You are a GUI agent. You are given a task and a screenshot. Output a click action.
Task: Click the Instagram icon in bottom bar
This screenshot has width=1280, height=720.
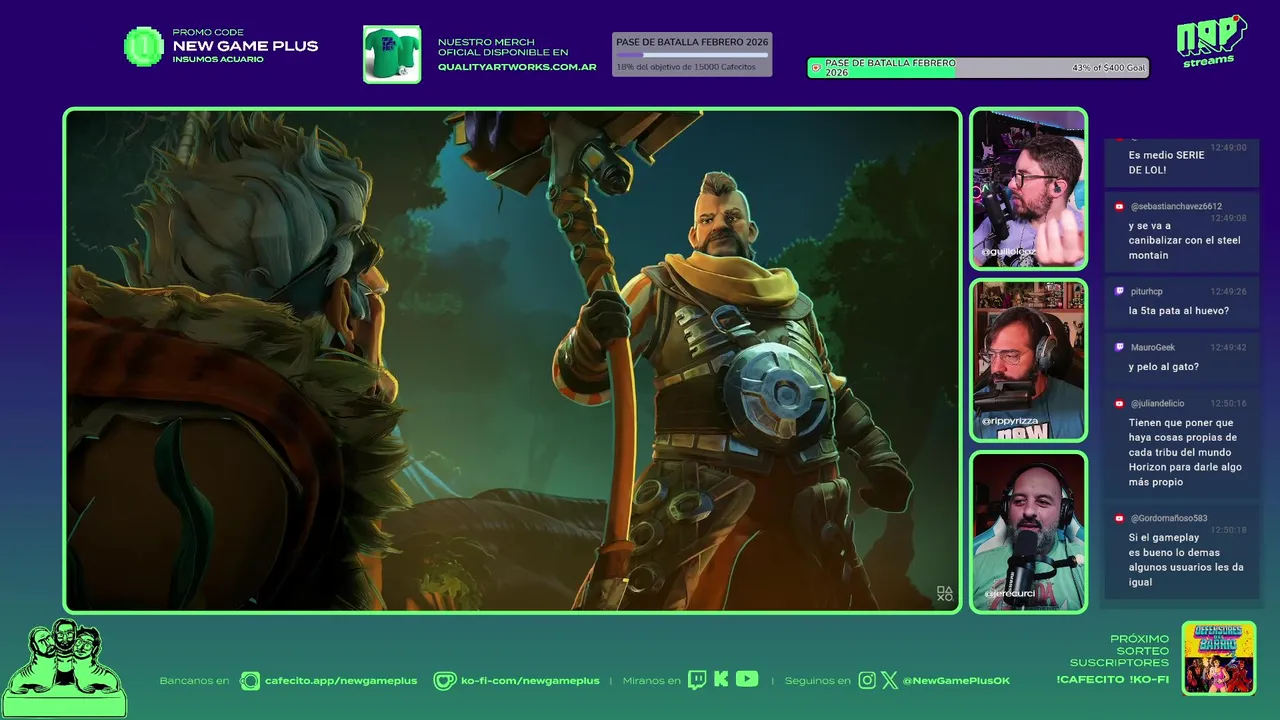(867, 680)
